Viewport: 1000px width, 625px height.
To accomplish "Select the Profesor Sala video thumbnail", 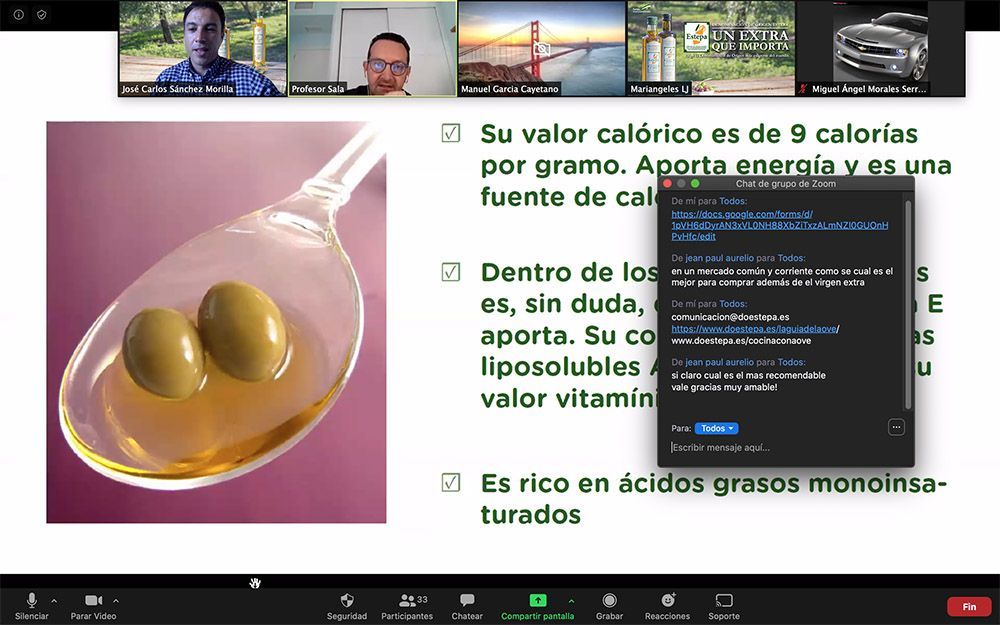I will click(x=372, y=48).
